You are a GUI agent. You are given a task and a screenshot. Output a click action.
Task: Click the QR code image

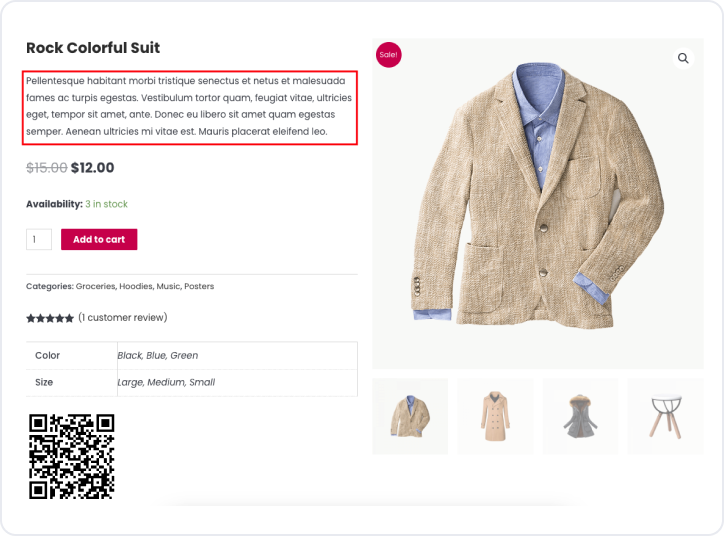71,456
